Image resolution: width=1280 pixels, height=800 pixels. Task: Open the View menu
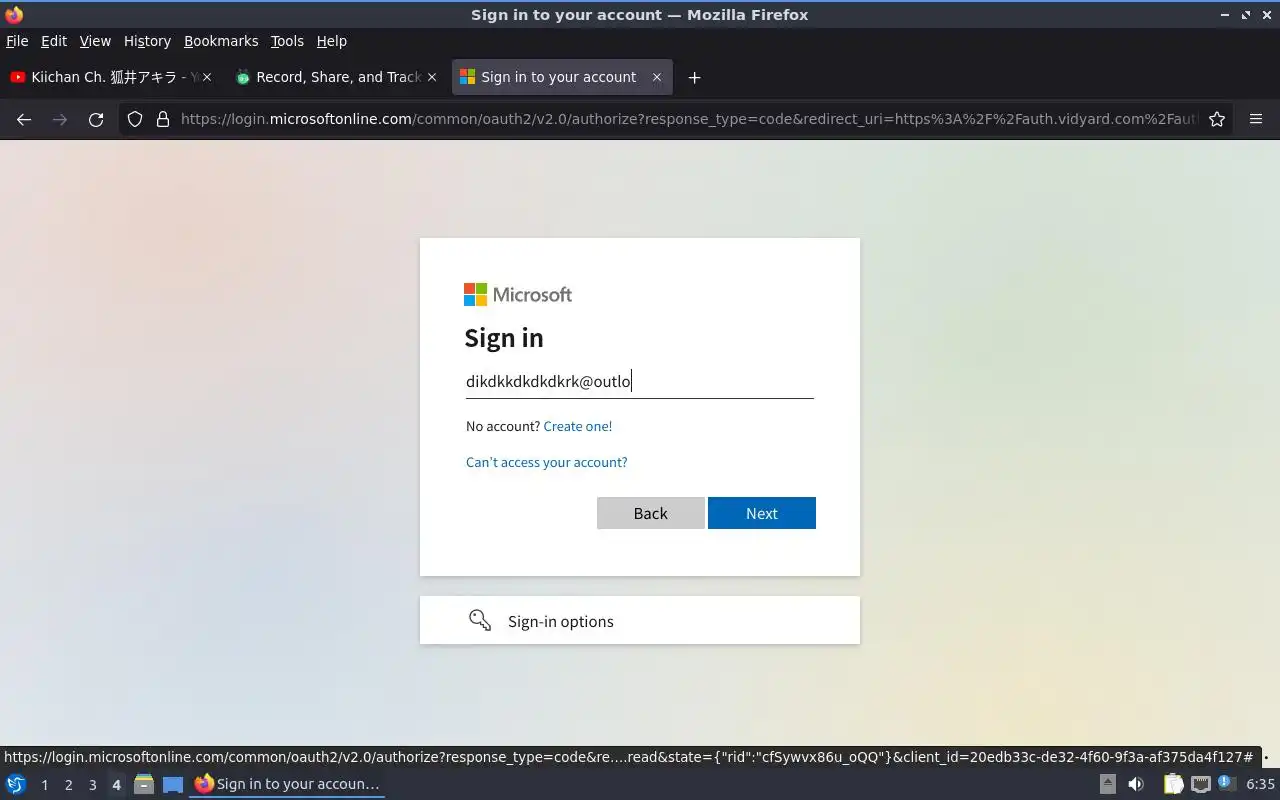pos(95,41)
